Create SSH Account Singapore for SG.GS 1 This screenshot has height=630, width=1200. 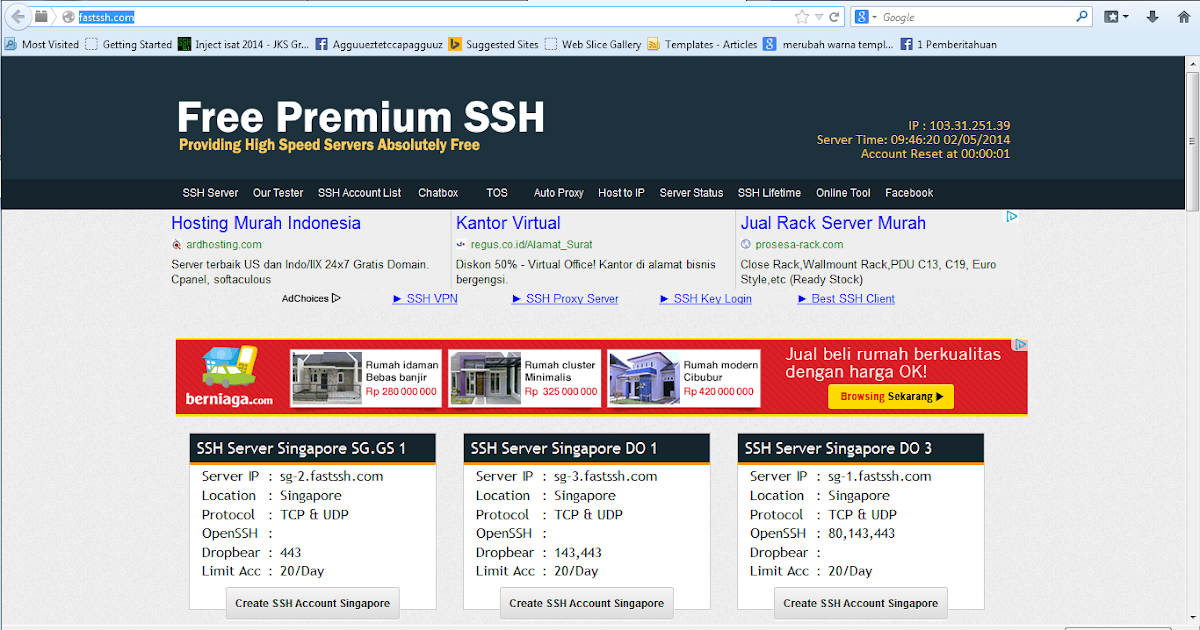pos(312,603)
